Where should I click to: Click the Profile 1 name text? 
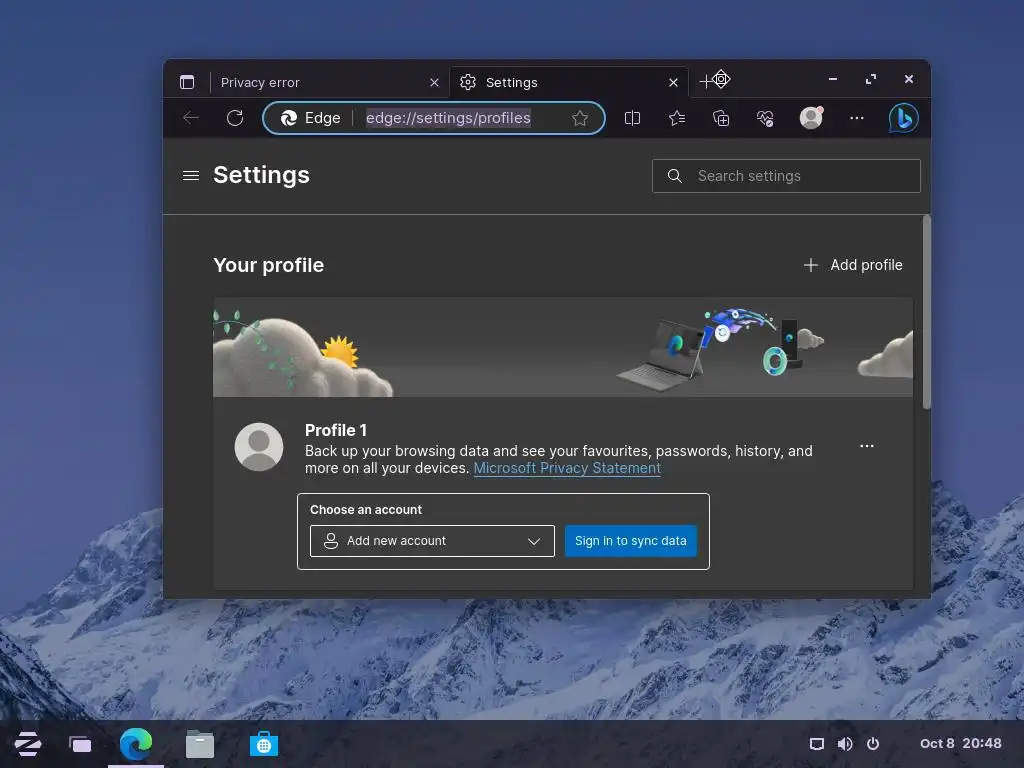click(x=336, y=430)
